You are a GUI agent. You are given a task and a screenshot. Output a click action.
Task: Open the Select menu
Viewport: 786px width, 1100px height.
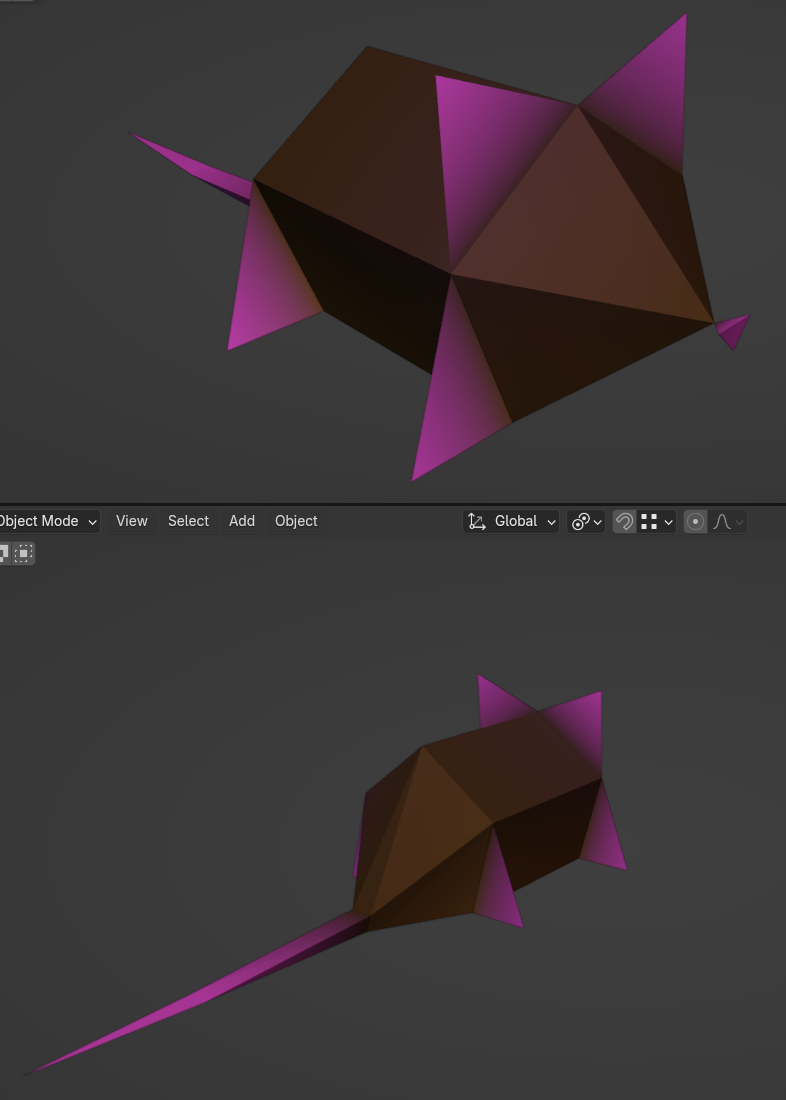[188, 521]
